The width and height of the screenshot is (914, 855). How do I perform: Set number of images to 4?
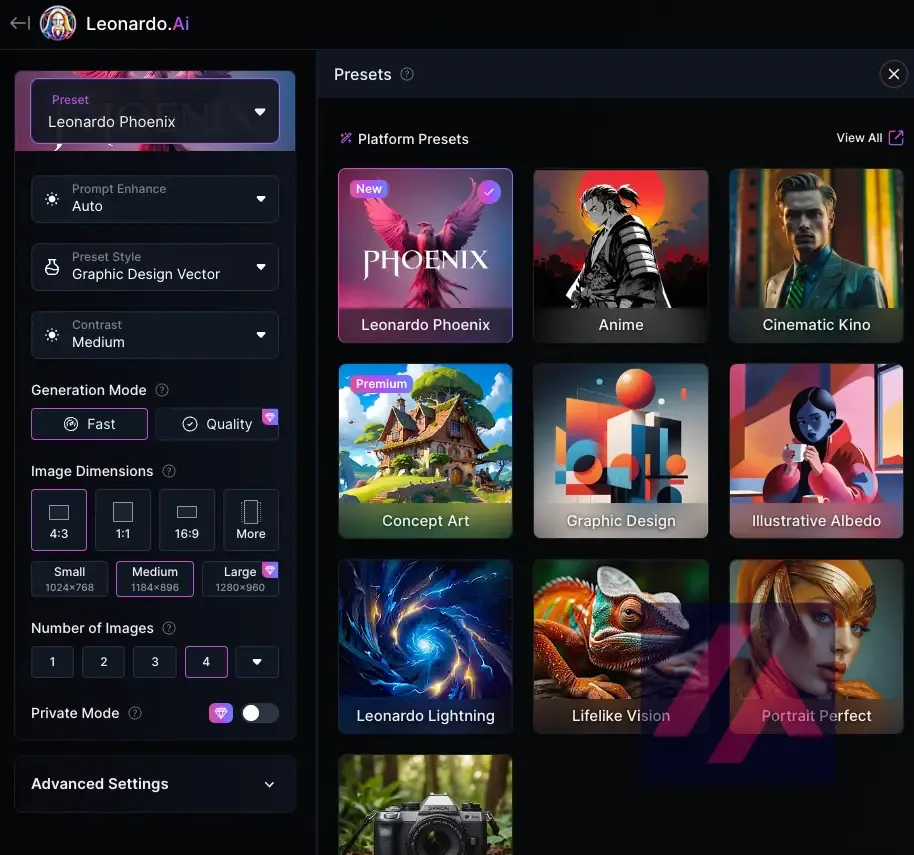pyautogui.click(x=206, y=662)
